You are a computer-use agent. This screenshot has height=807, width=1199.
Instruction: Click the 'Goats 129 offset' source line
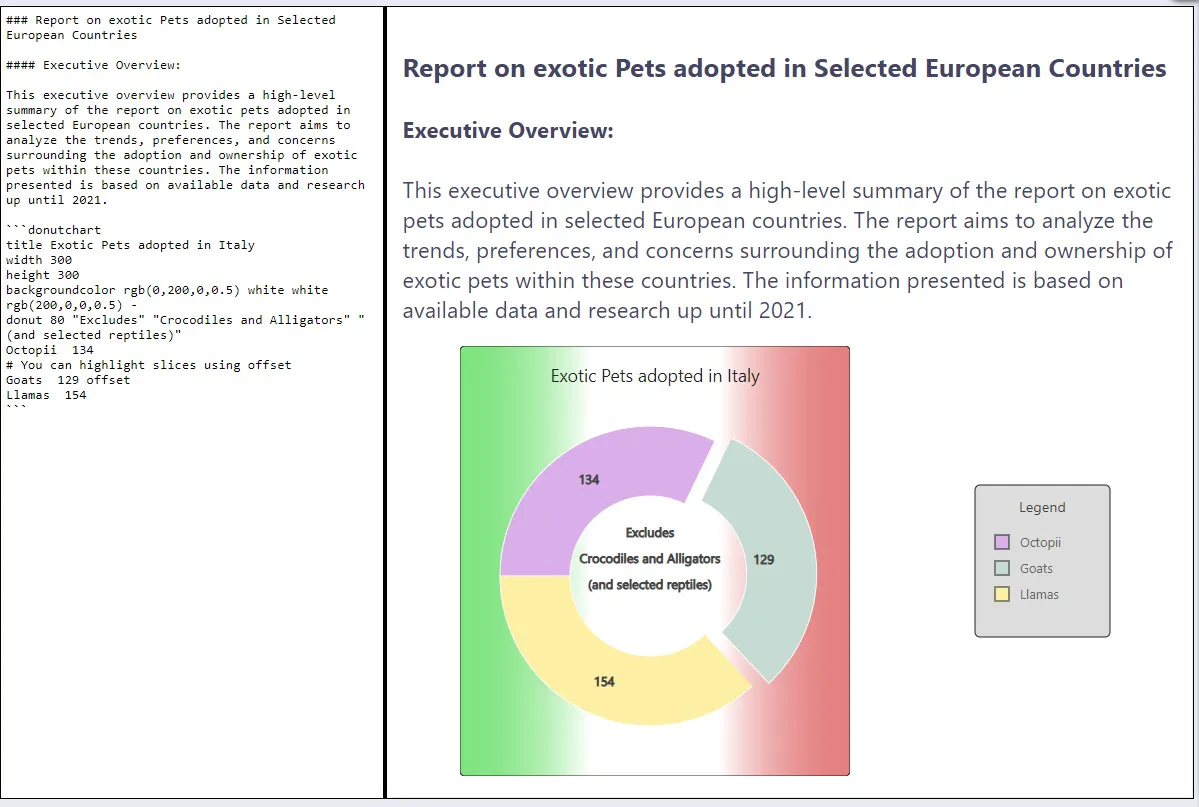(68, 380)
